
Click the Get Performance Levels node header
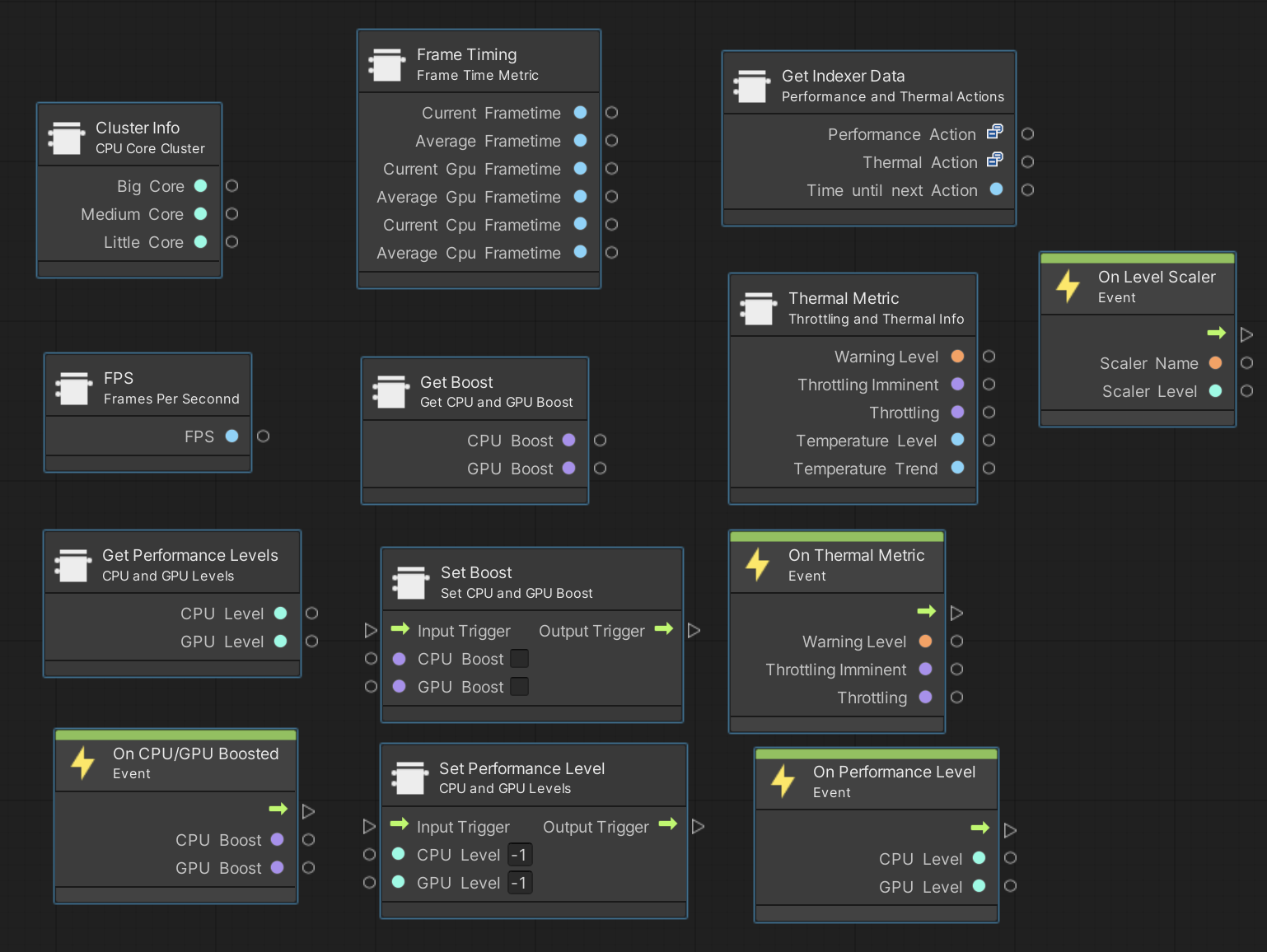pos(171,562)
